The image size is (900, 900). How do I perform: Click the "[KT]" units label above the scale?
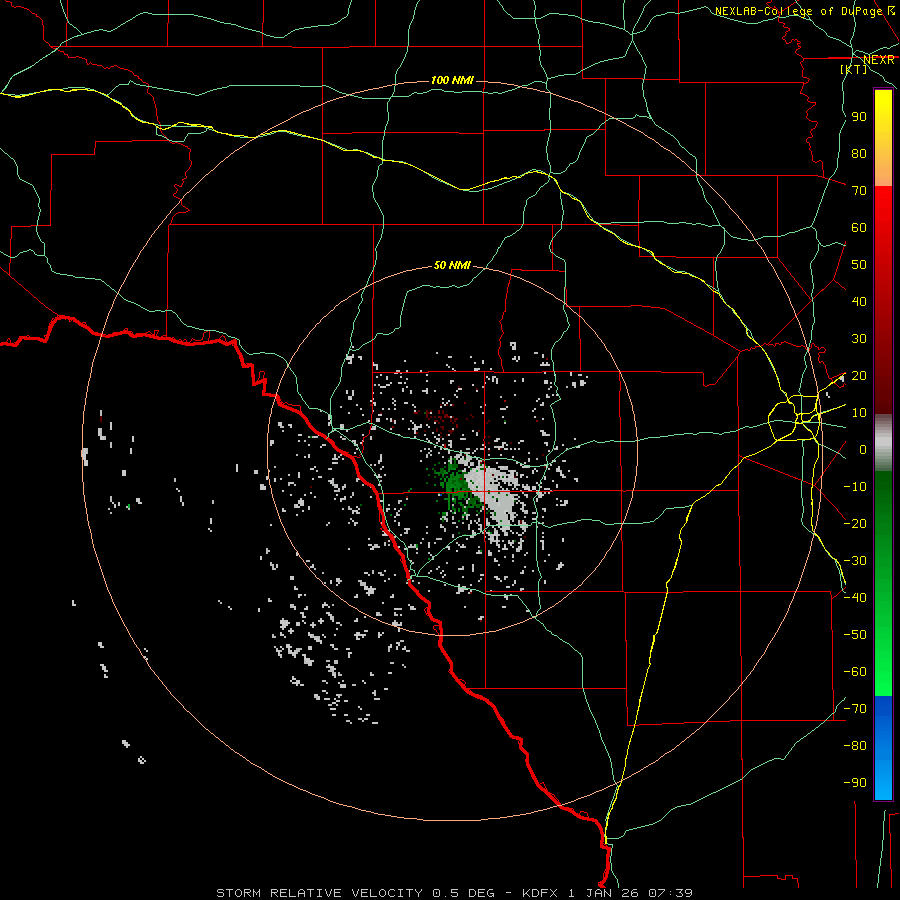854,69
